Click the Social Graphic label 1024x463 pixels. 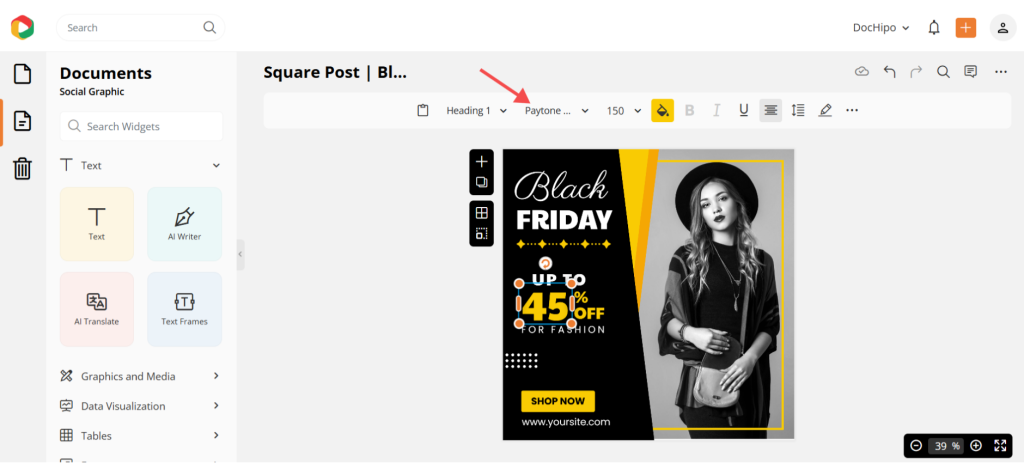[x=92, y=92]
